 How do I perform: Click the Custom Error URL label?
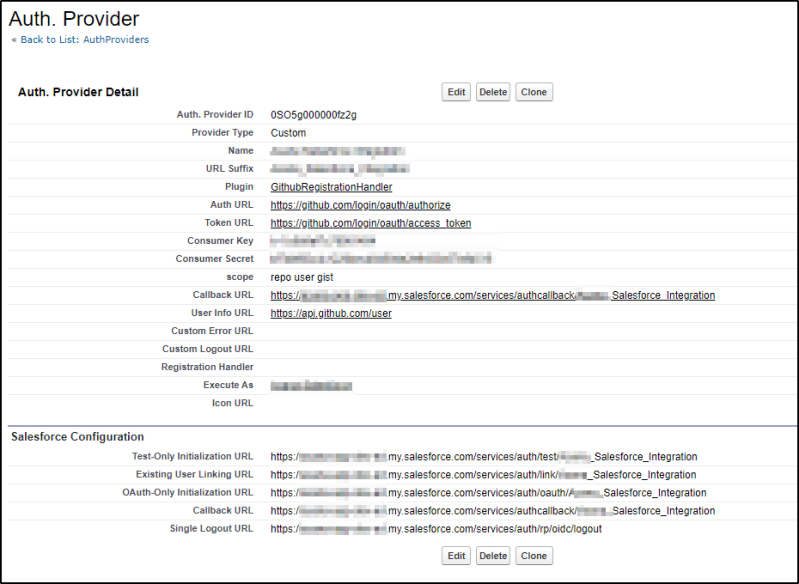click(x=212, y=331)
